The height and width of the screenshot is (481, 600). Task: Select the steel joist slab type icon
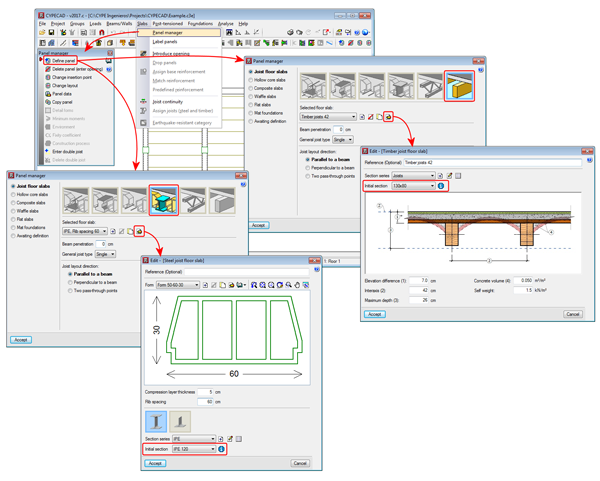163,200
